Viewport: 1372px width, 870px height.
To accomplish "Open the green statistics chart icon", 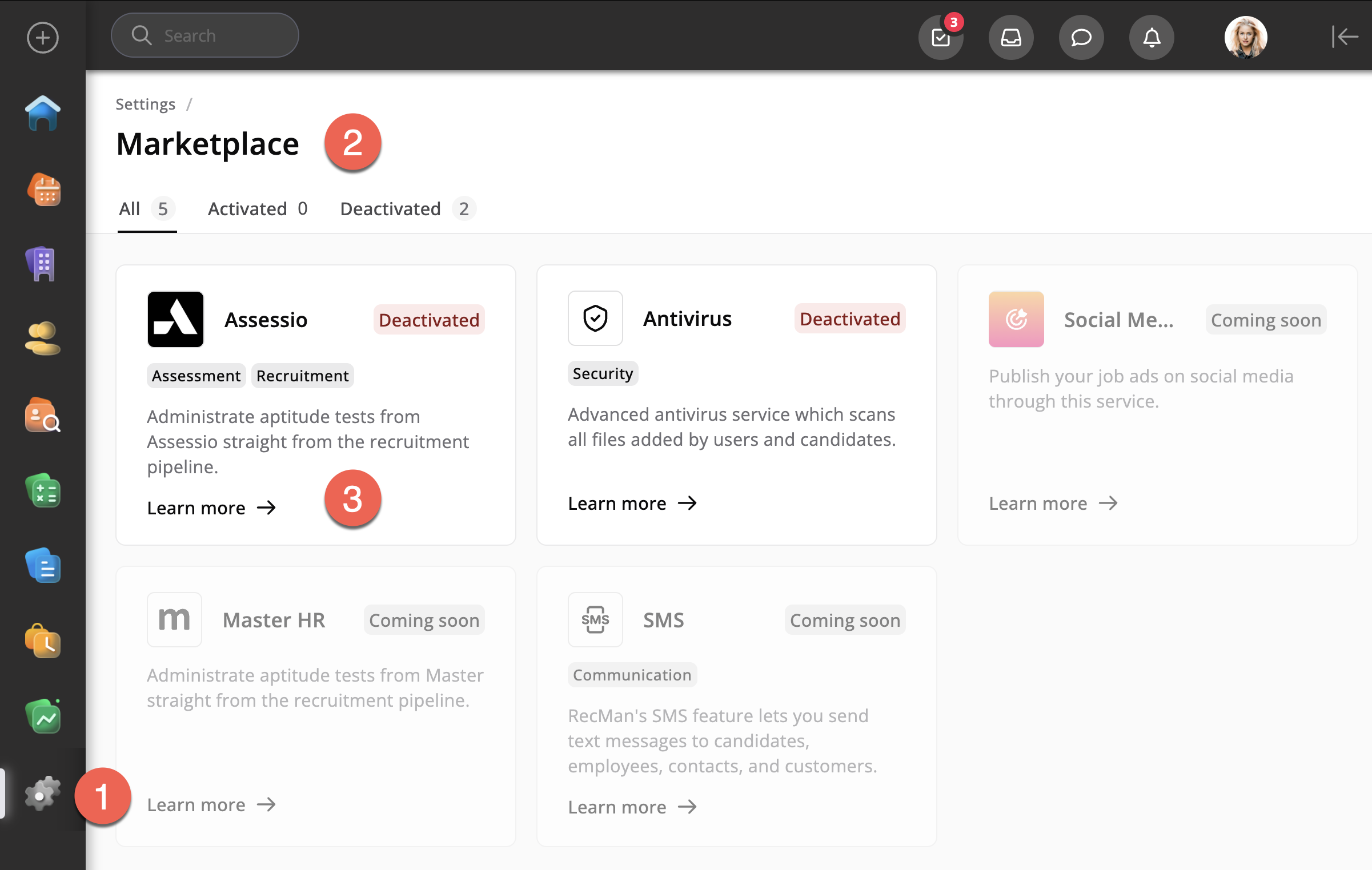I will coord(43,716).
